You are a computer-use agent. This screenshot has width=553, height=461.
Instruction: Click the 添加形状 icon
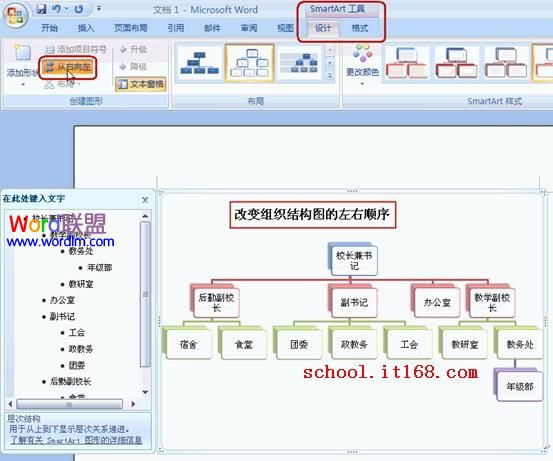tap(23, 53)
